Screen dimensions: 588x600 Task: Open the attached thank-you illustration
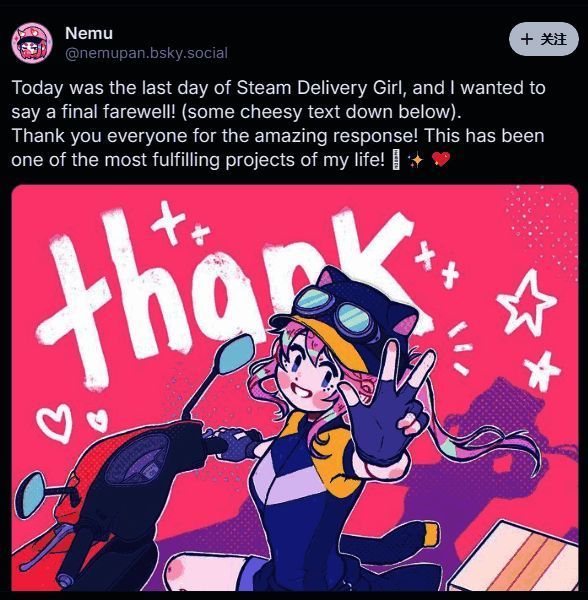tap(295, 388)
